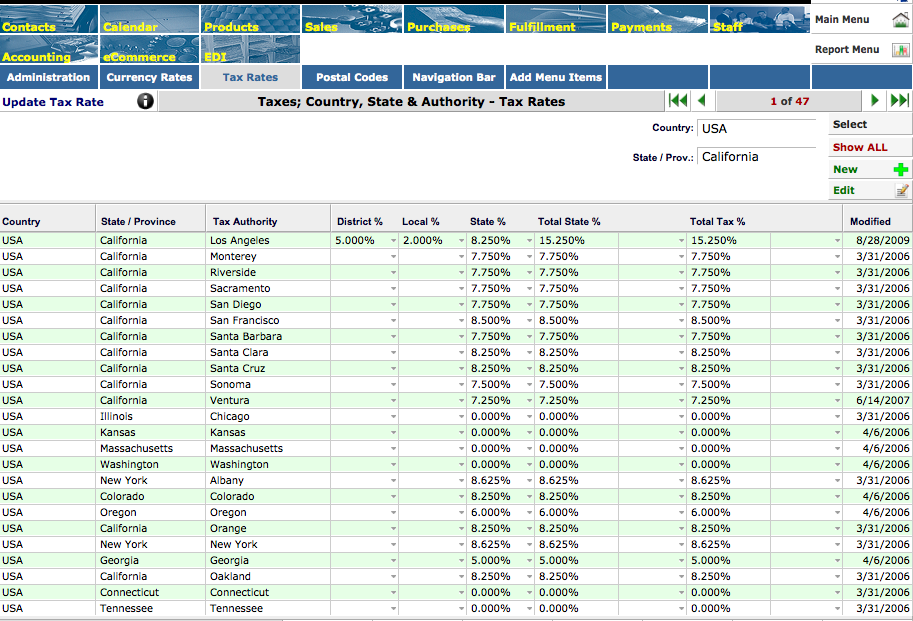Click the 8/28/2009 modified date

(x=883, y=240)
